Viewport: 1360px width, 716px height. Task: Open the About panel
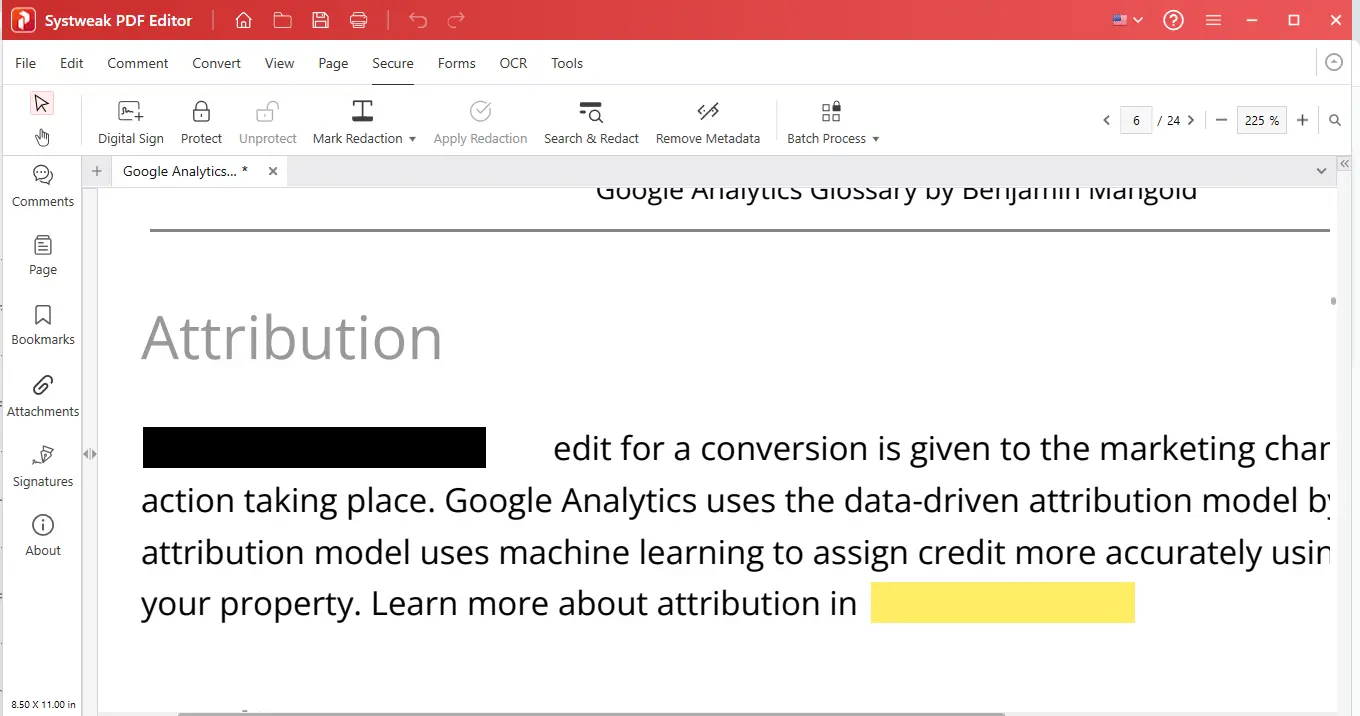tap(43, 535)
